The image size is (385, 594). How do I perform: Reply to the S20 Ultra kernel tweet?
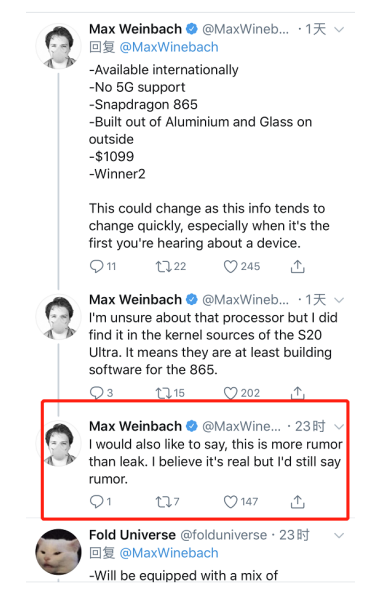pos(96,392)
